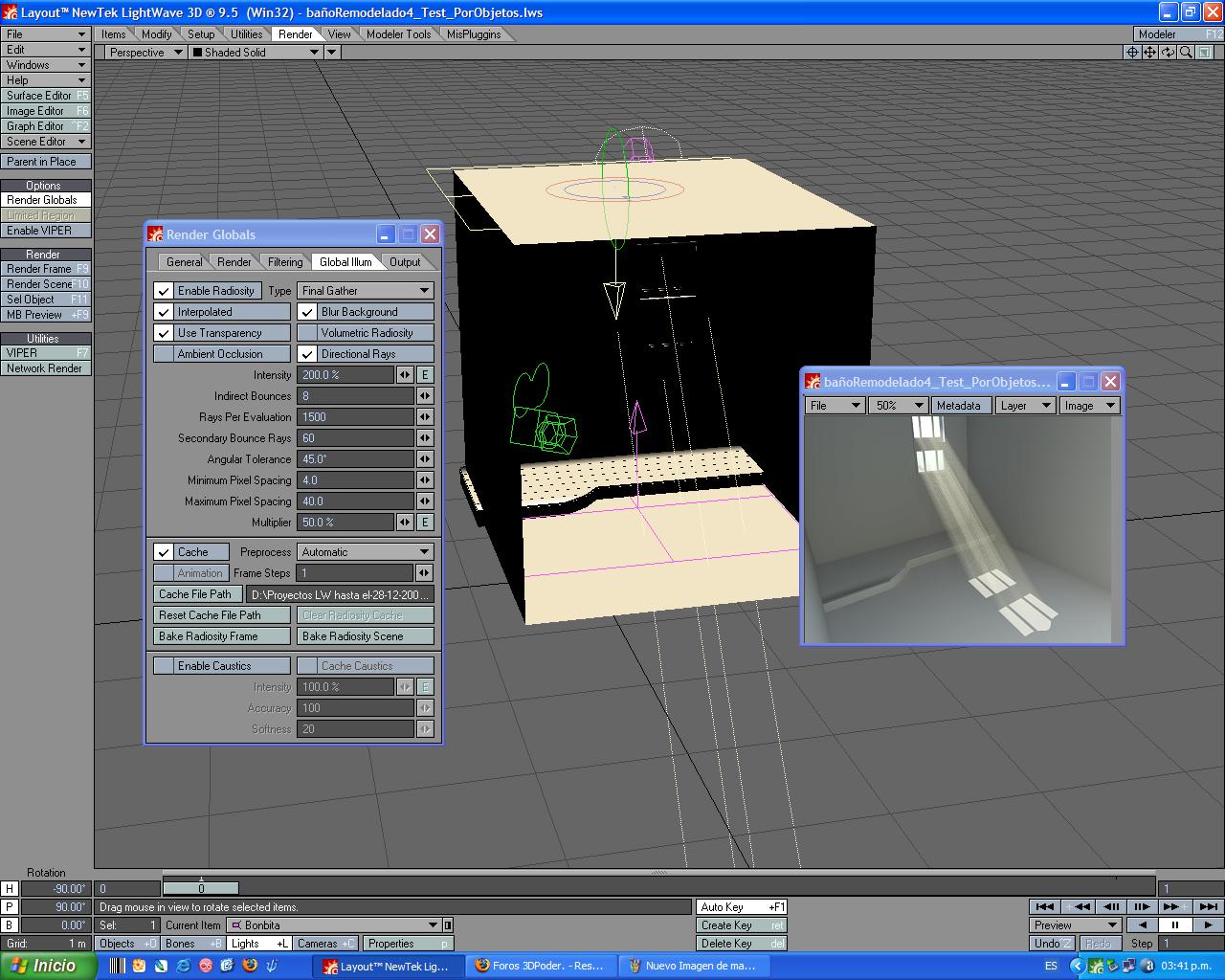Switch to the General tab in Render Globals
Screen dimensions: 1225x980
184,262
